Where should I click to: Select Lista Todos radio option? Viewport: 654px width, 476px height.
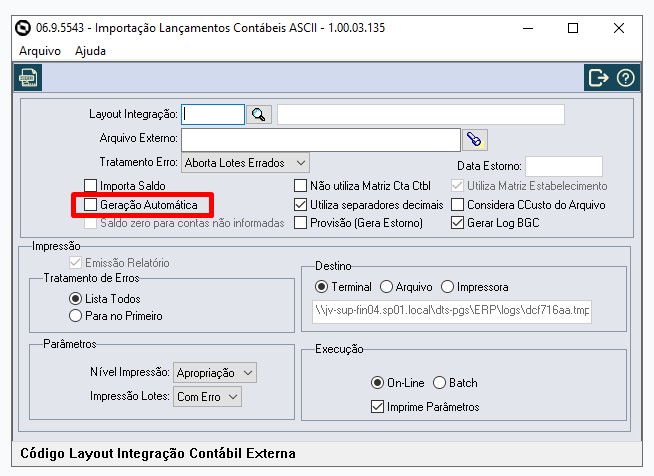[75, 299]
